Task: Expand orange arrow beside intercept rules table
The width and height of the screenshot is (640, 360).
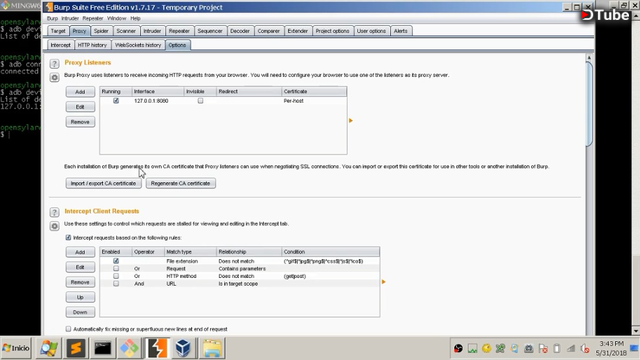Action: tap(383, 282)
